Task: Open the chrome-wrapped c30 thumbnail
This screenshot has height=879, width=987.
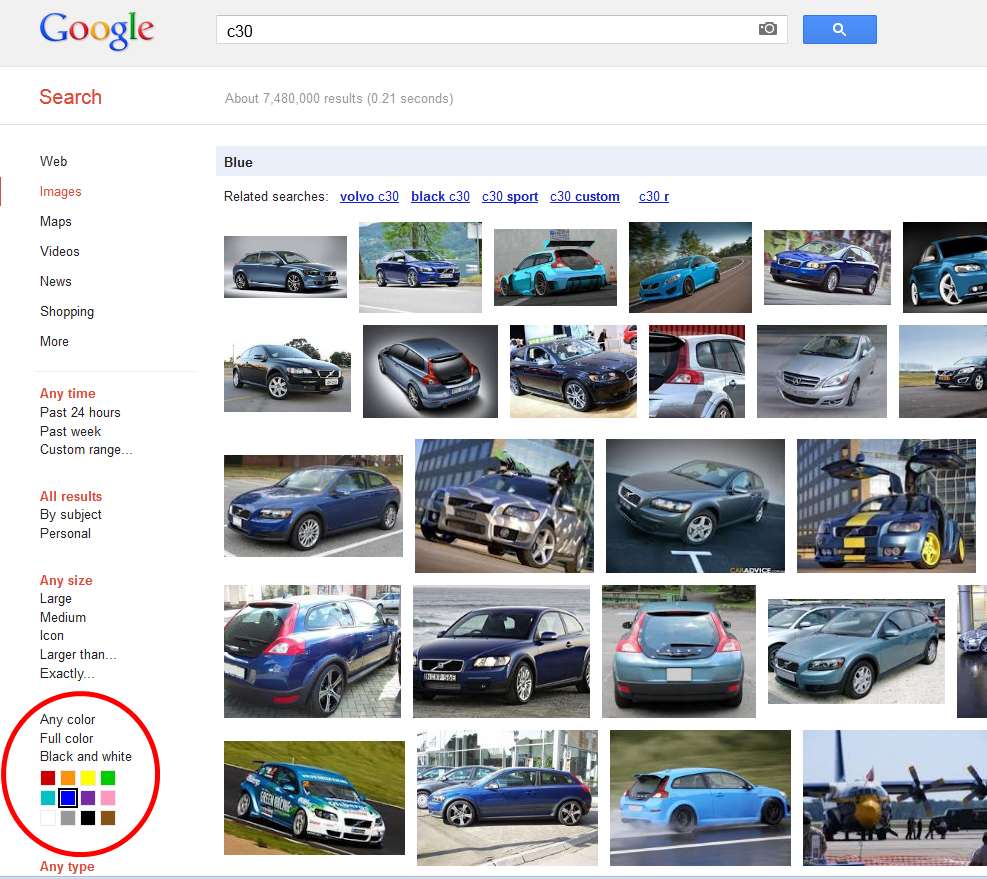Action: [x=504, y=506]
